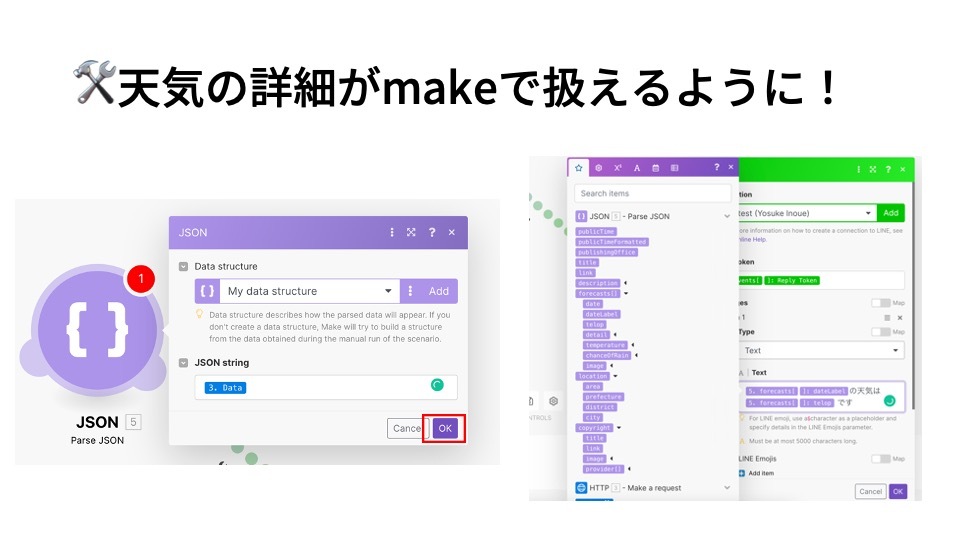Select the prefecture pill
The height and width of the screenshot is (540, 960).
click(603, 397)
